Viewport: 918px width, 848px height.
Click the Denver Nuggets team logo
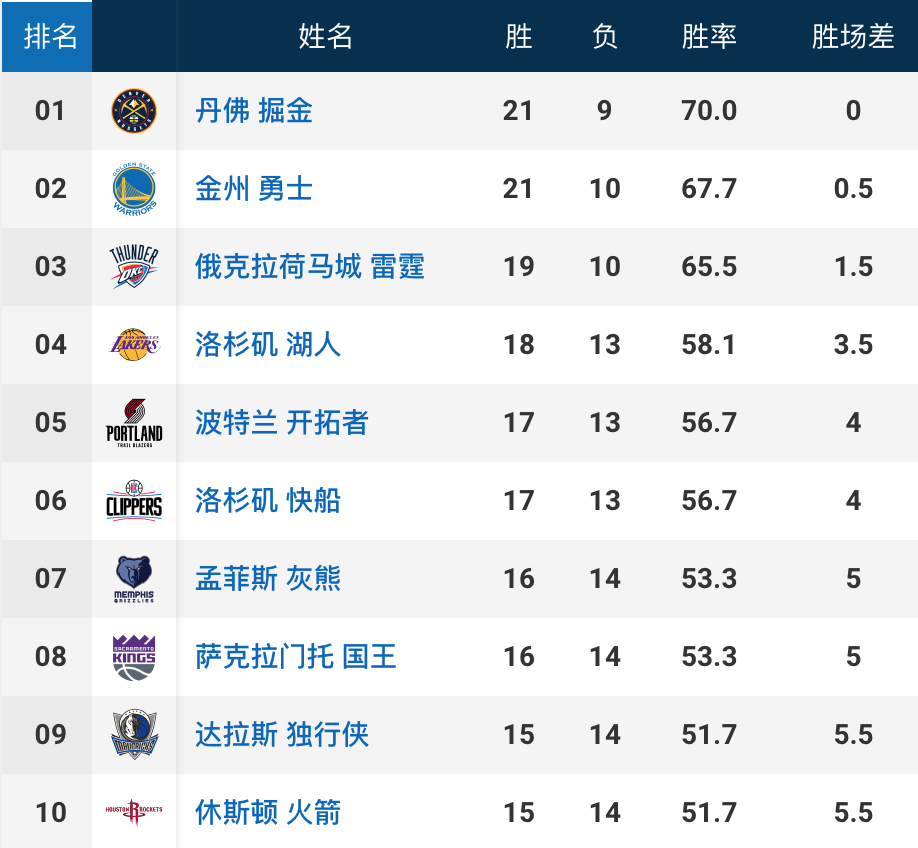click(x=134, y=110)
